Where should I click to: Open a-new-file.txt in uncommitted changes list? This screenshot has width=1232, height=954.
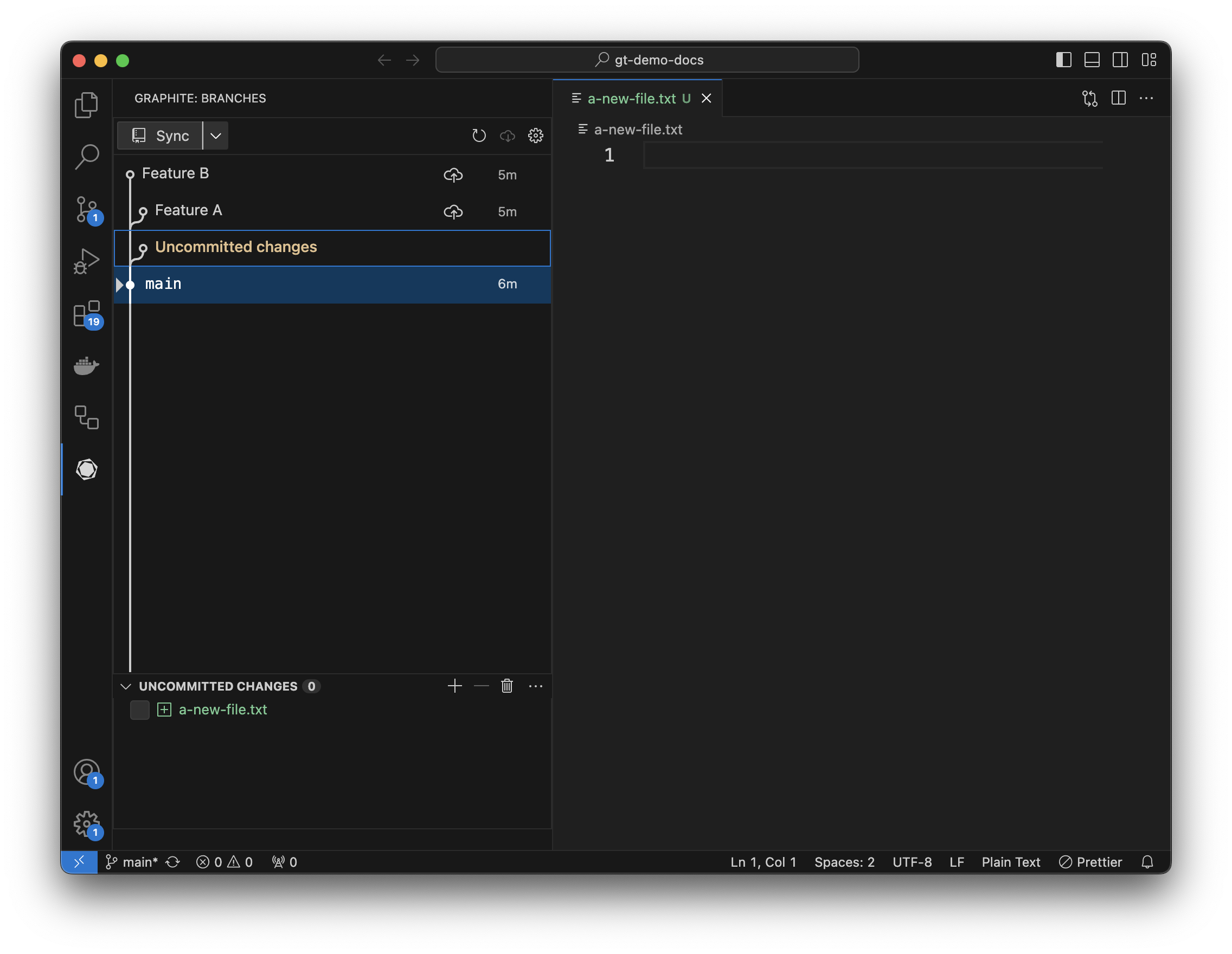click(x=223, y=710)
